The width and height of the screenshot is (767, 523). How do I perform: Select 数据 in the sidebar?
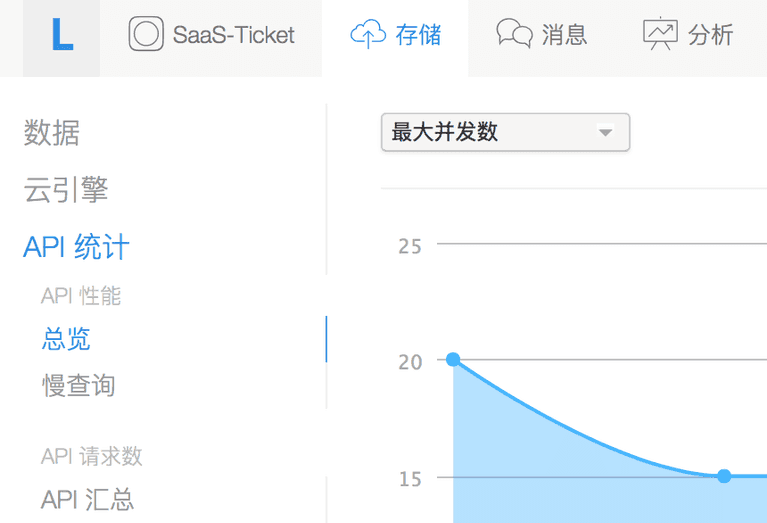[52, 133]
